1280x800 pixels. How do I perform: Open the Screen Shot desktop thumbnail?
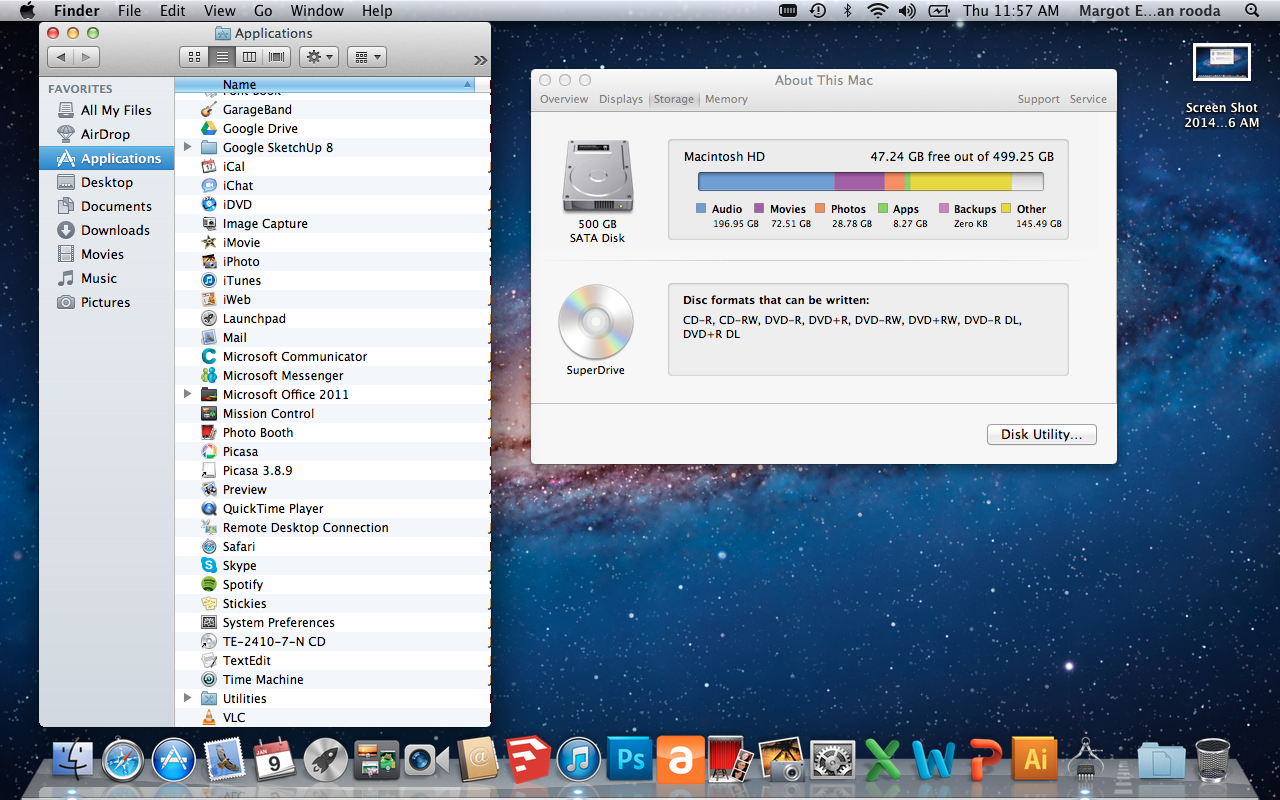tap(1222, 62)
